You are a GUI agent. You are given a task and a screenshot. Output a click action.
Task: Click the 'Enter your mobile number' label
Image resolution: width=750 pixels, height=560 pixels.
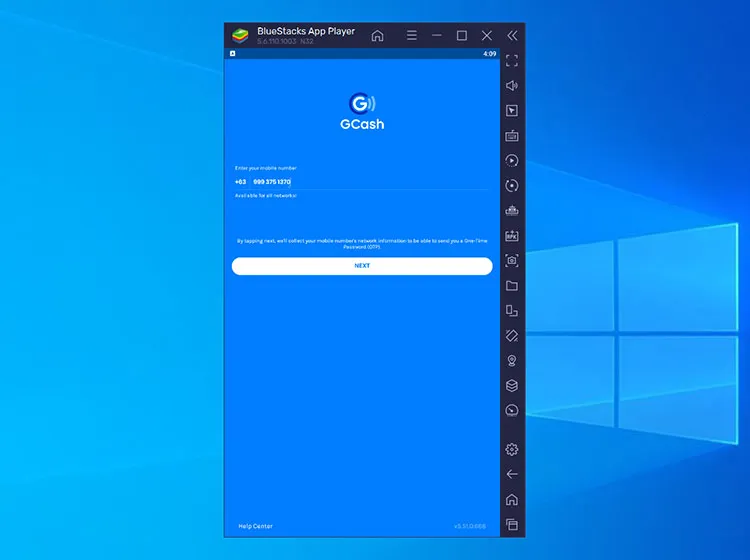(265, 168)
